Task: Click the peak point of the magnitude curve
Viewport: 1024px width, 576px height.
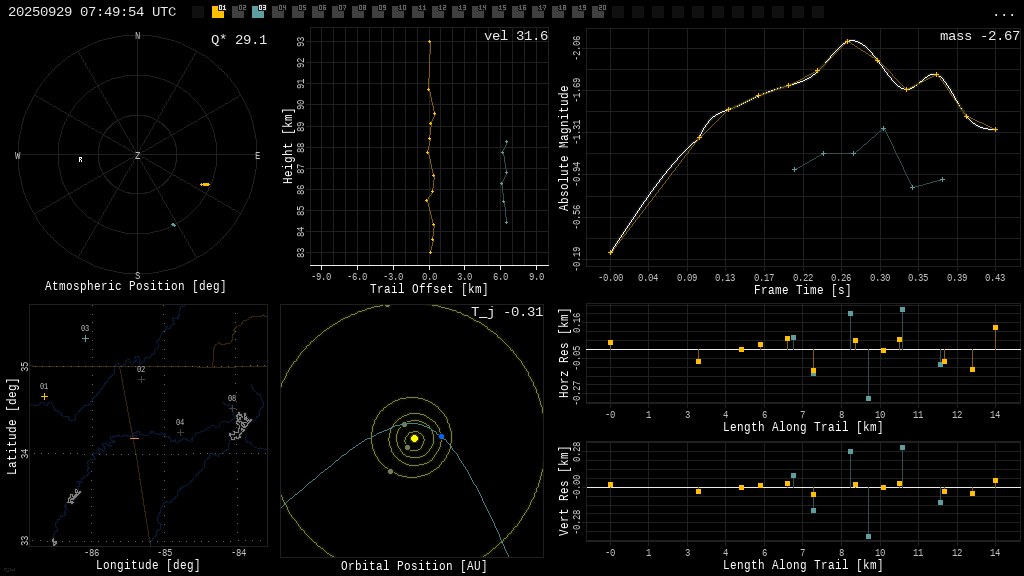Action: click(847, 41)
